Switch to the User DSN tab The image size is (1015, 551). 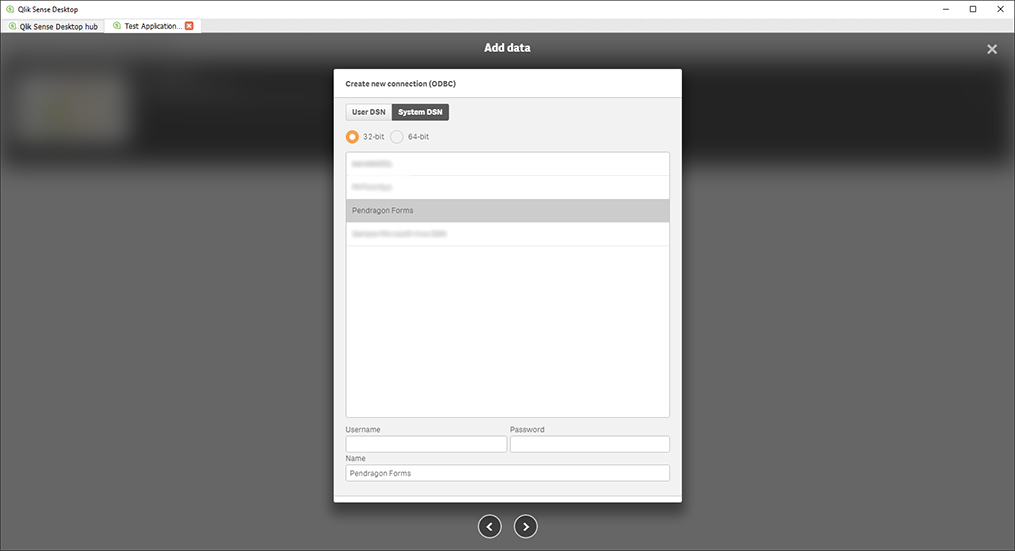368,112
